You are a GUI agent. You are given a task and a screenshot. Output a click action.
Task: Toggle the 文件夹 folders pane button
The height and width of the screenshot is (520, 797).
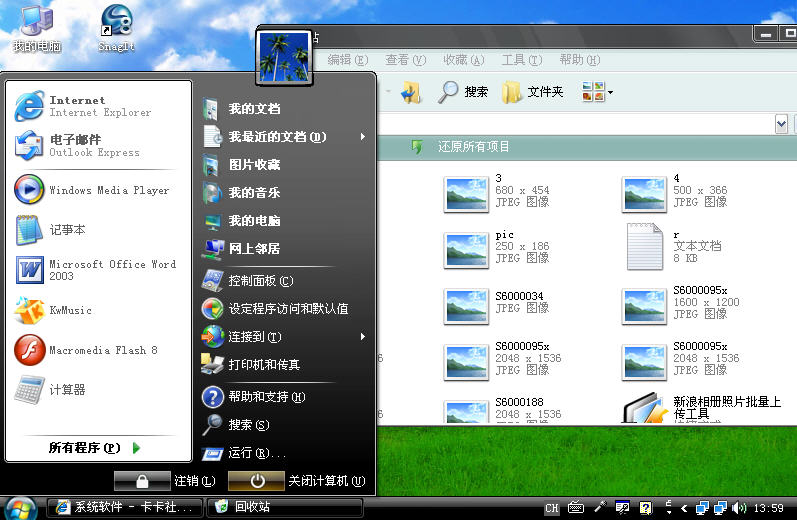[533, 92]
